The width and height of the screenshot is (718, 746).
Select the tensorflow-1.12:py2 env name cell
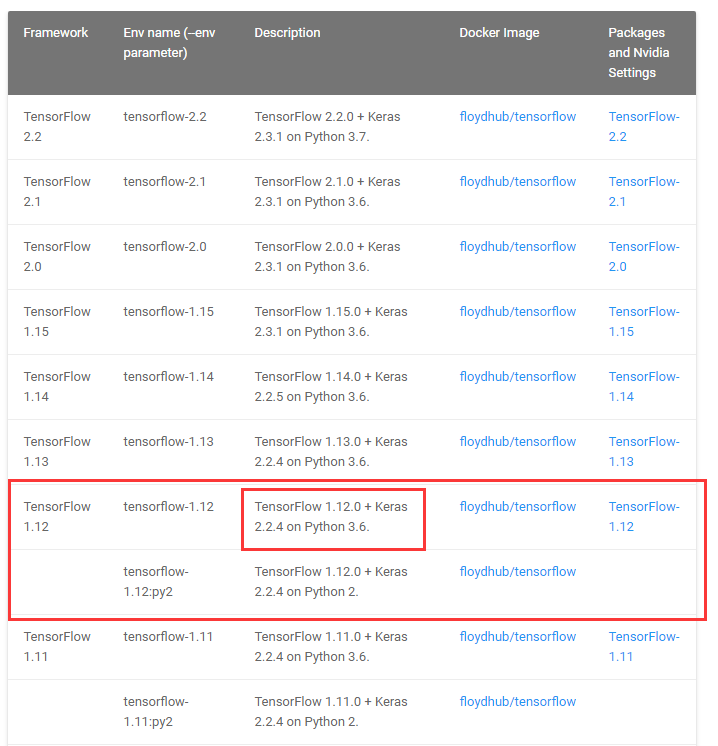[156, 582]
